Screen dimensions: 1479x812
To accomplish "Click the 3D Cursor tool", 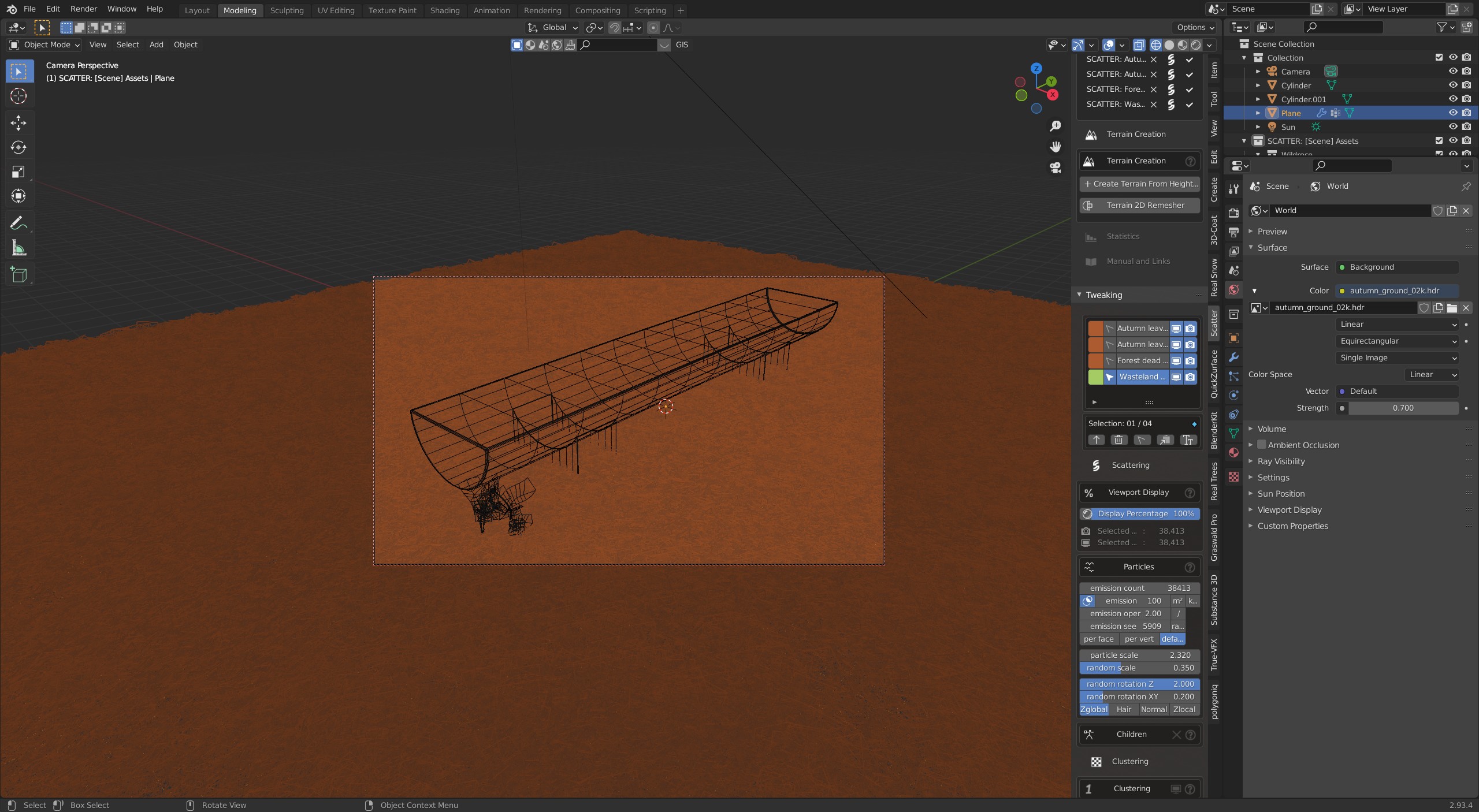I will 18,96.
